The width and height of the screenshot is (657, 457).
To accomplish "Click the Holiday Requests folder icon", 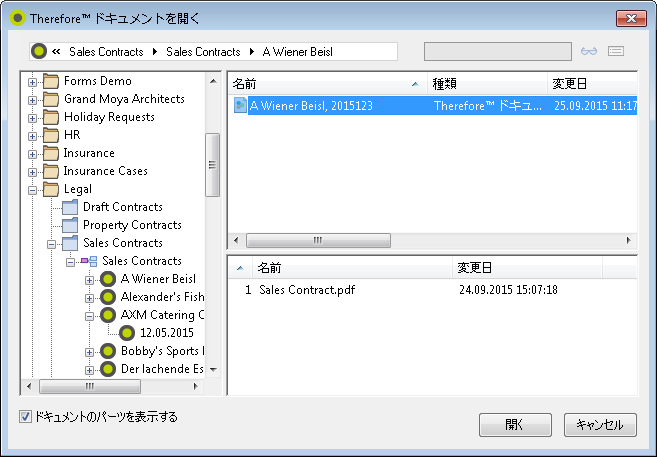I will click(x=51, y=117).
